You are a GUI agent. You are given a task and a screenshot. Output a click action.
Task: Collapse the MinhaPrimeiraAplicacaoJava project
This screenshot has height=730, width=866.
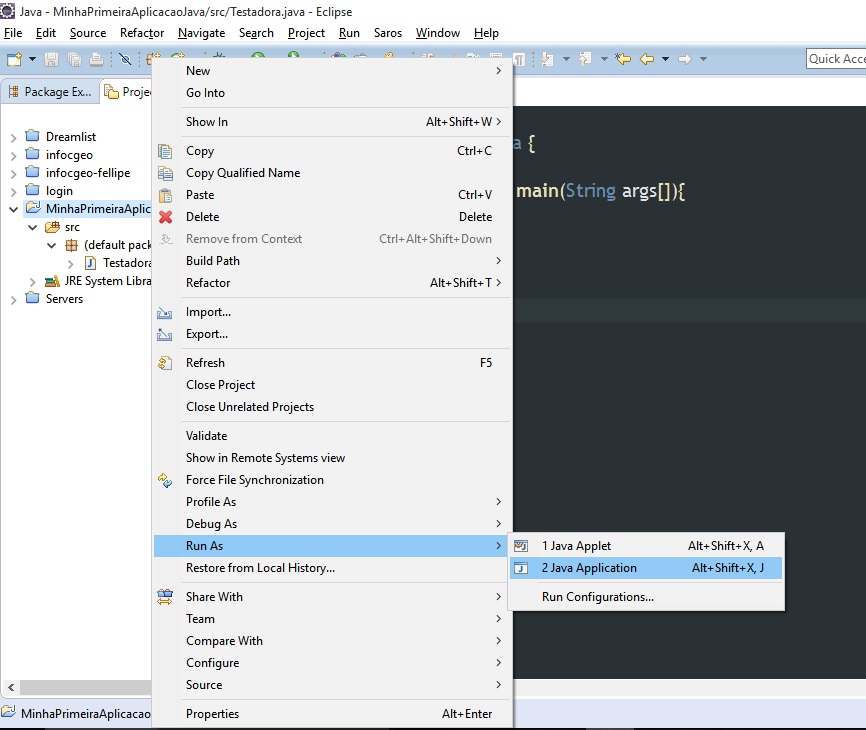click(x=14, y=209)
